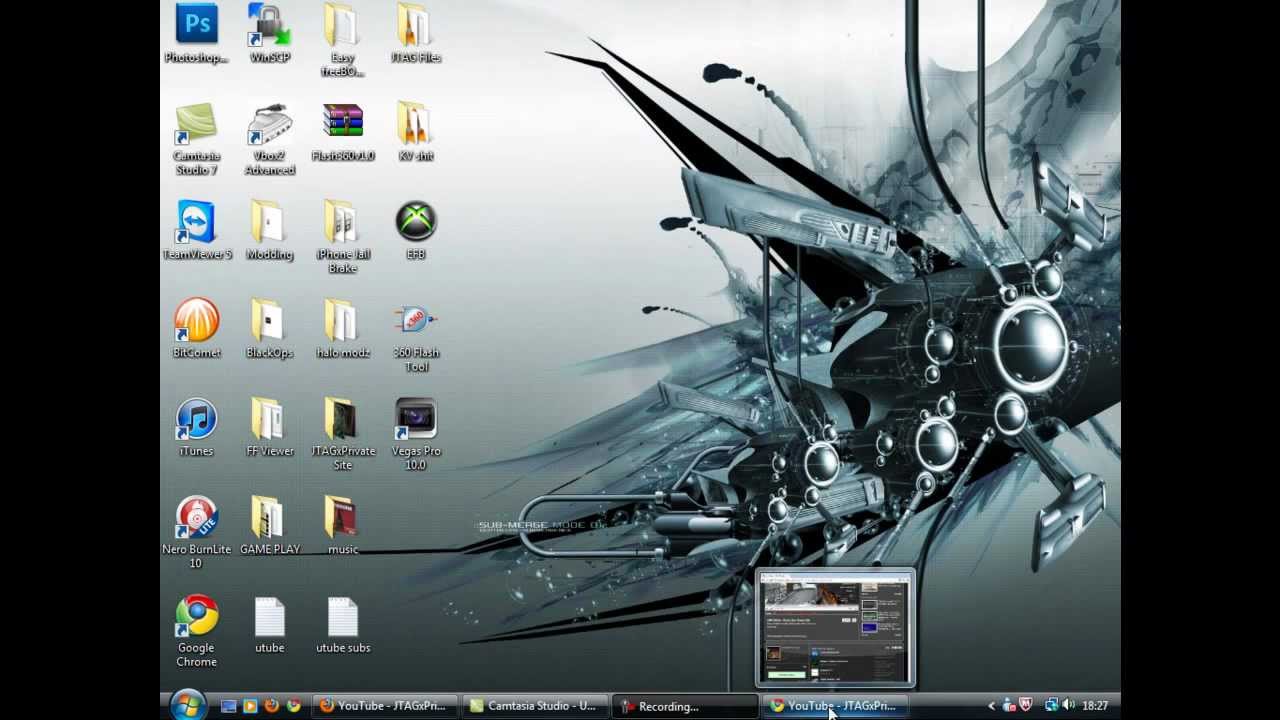
Task: Open the Firefox YouTube taskbar window
Action: (x=384, y=706)
